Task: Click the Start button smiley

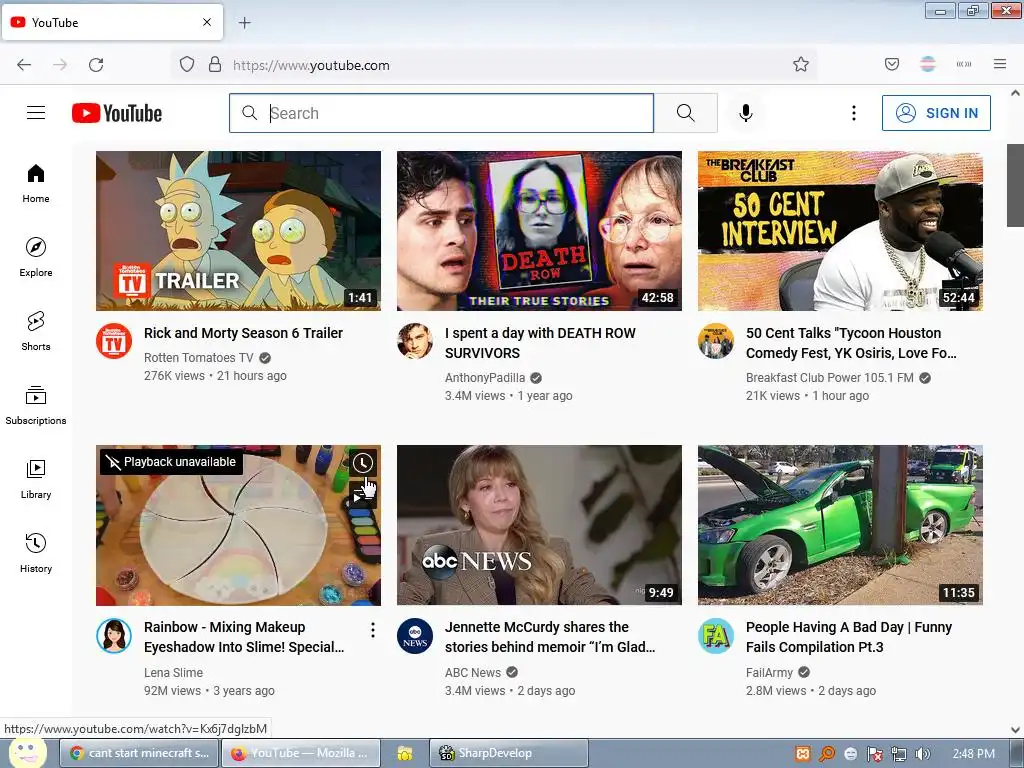Action: coord(27,752)
